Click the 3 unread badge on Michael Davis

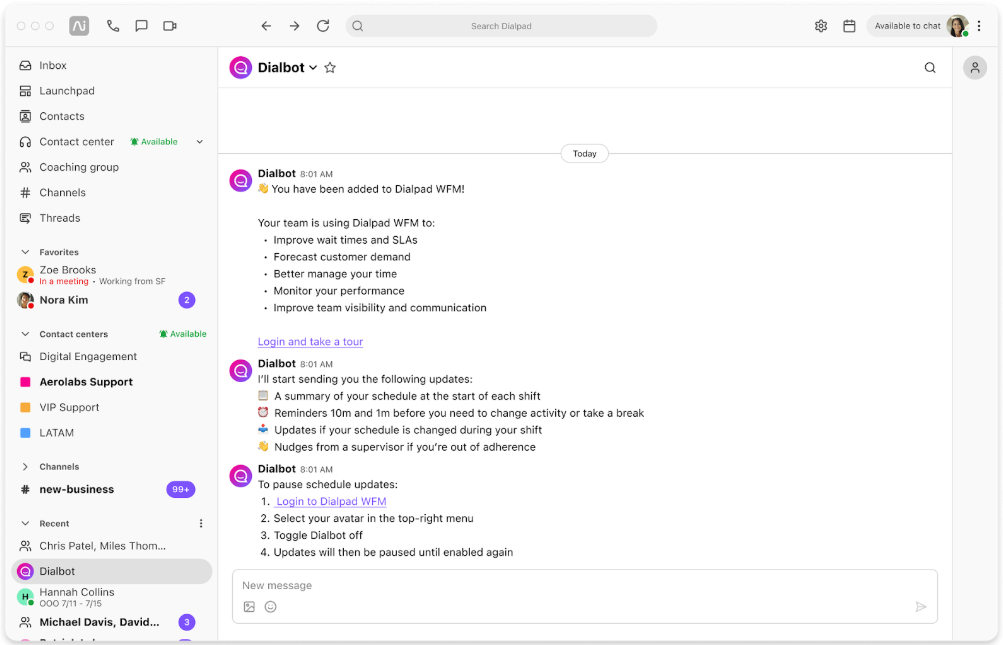click(x=187, y=622)
